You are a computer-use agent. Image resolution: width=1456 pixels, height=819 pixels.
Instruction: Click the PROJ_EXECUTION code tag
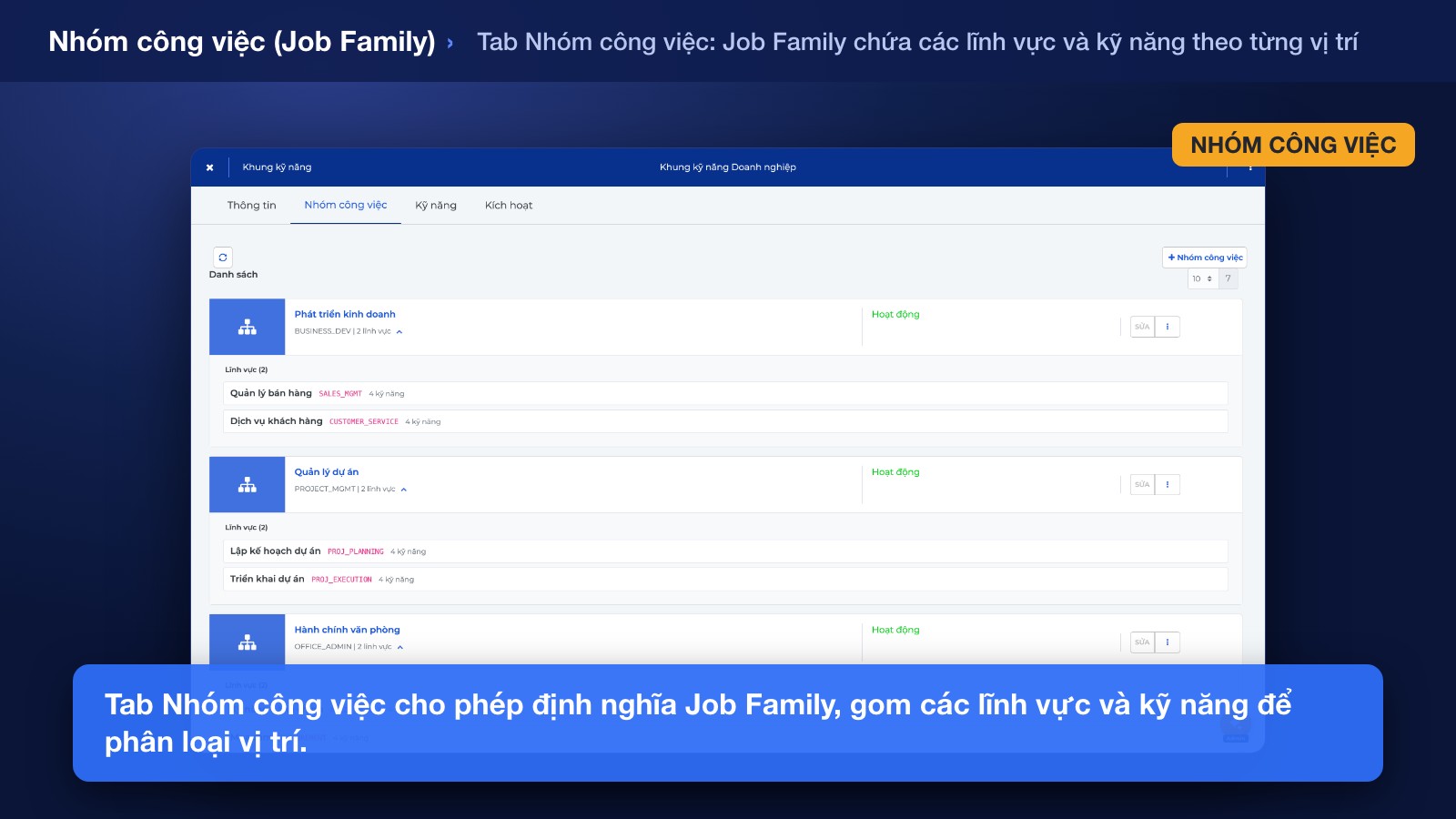coord(341,580)
